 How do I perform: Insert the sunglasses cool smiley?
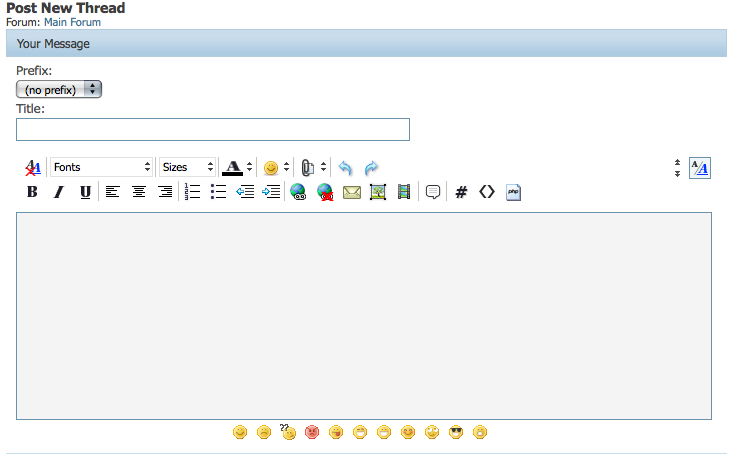(456, 432)
